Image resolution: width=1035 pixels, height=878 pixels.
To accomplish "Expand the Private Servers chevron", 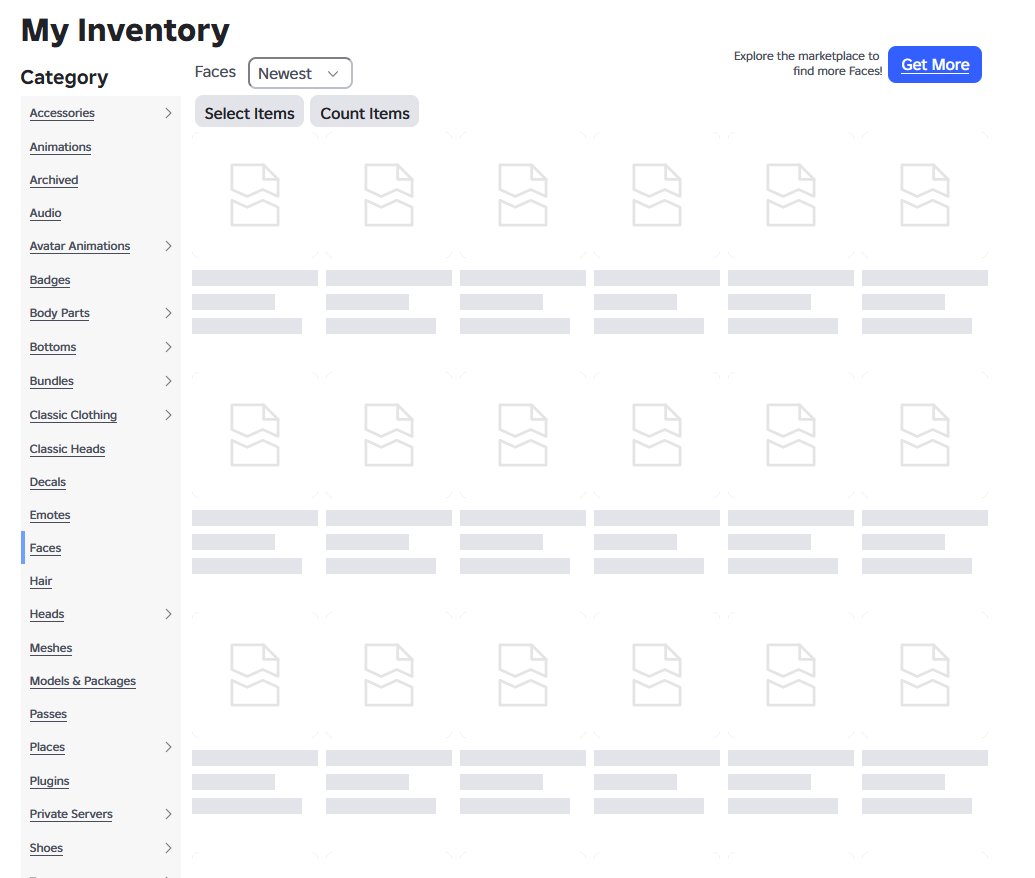I will click(x=168, y=814).
